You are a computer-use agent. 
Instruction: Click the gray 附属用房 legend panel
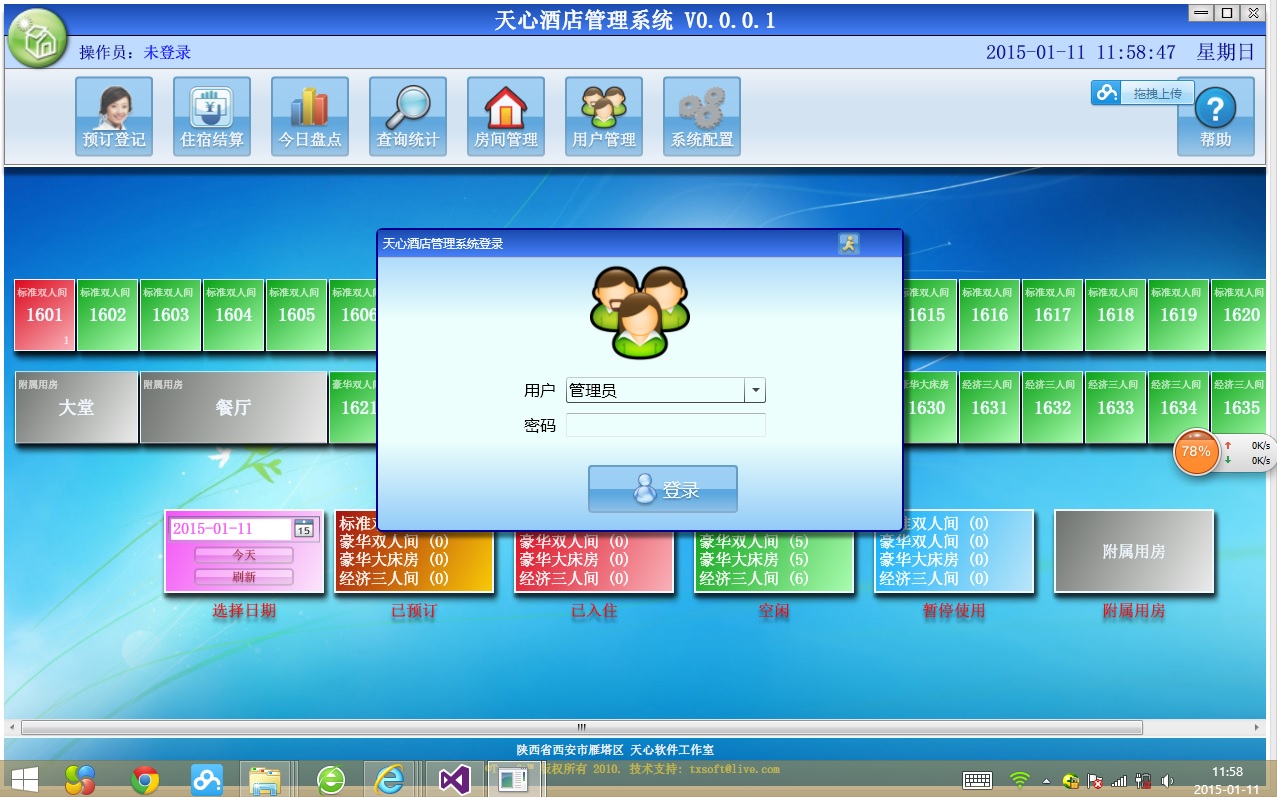click(x=1133, y=551)
